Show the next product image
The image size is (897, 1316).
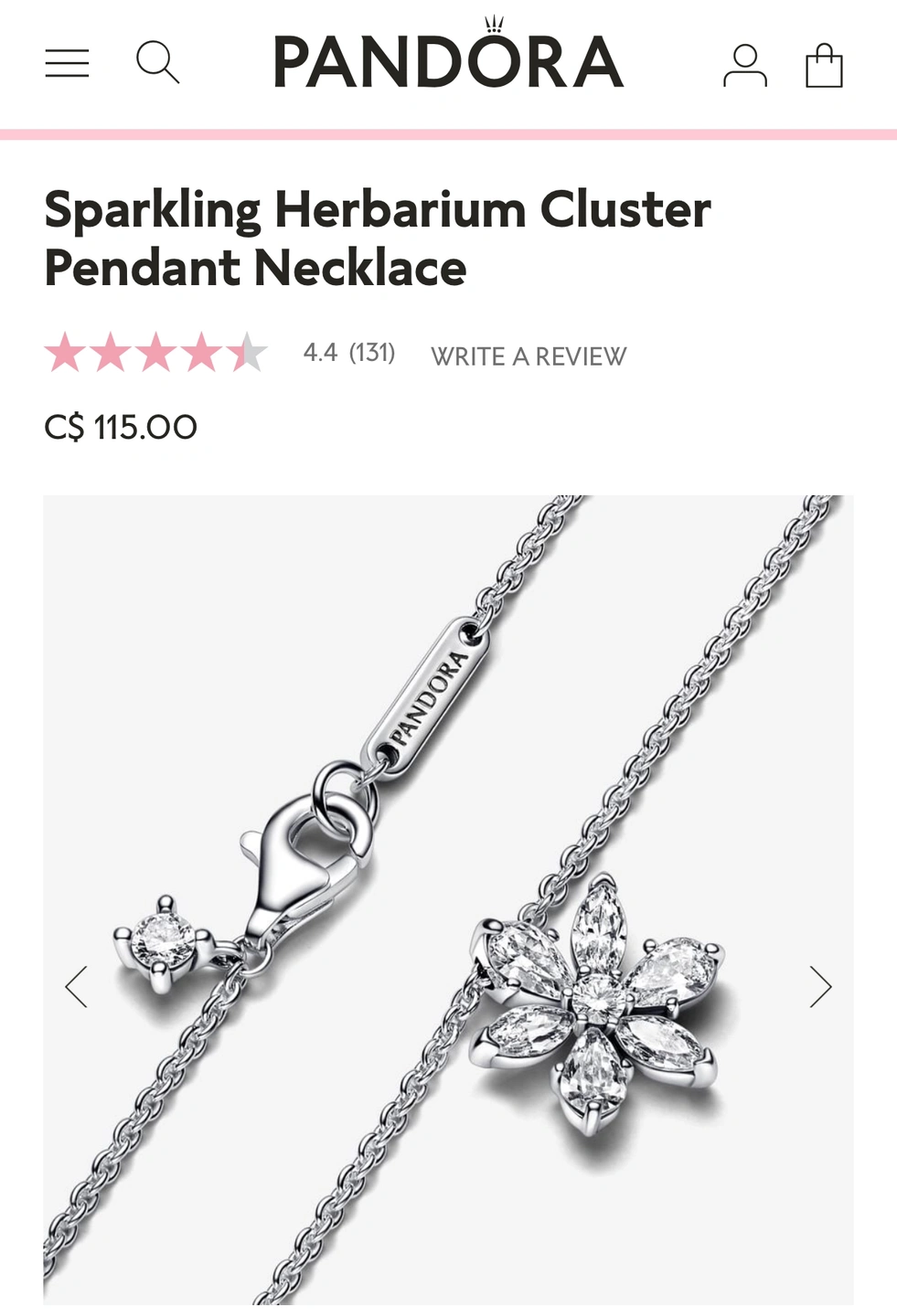click(x=820, y=986)
